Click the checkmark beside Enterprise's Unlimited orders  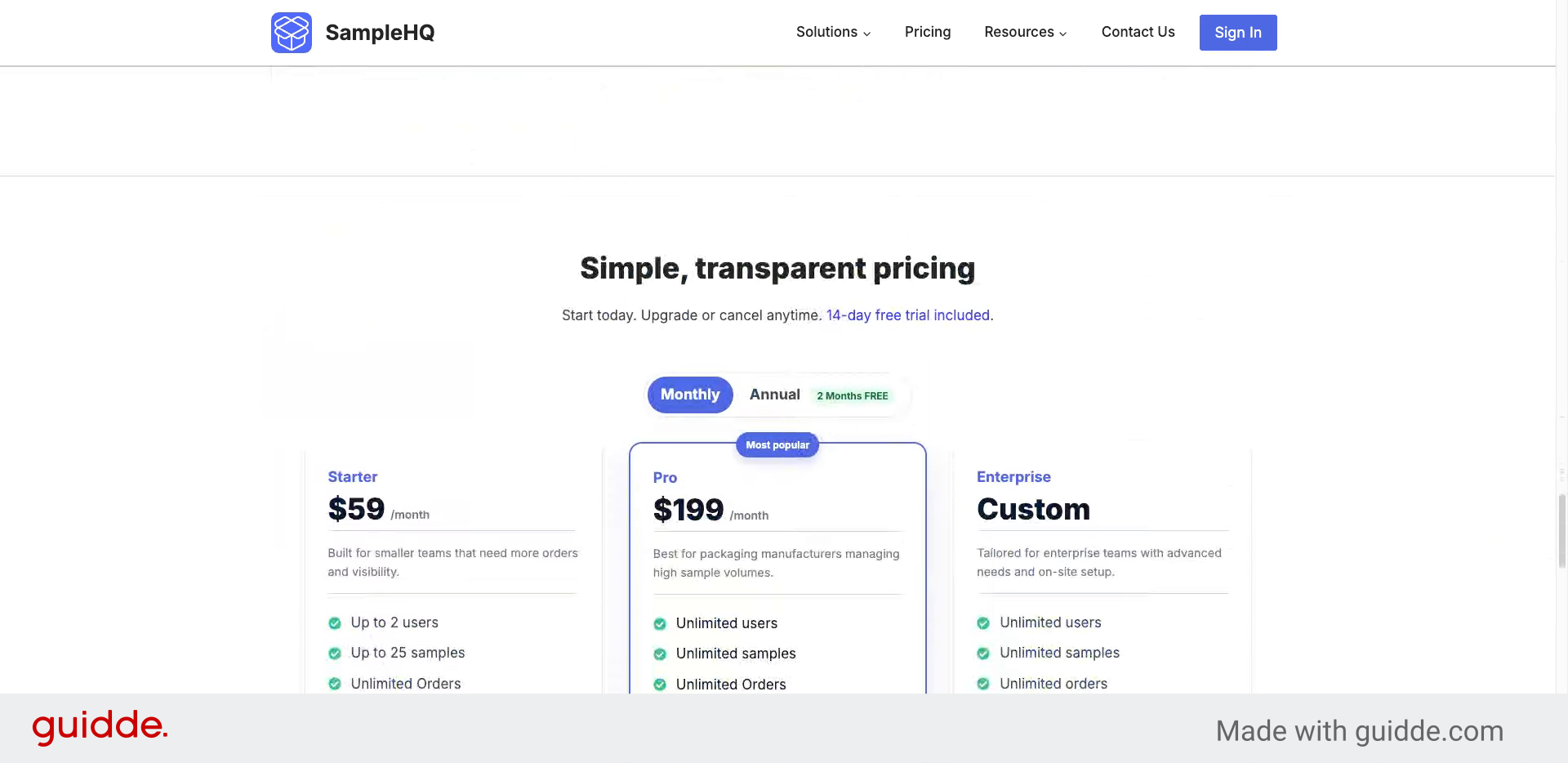(x=983, y=684)
